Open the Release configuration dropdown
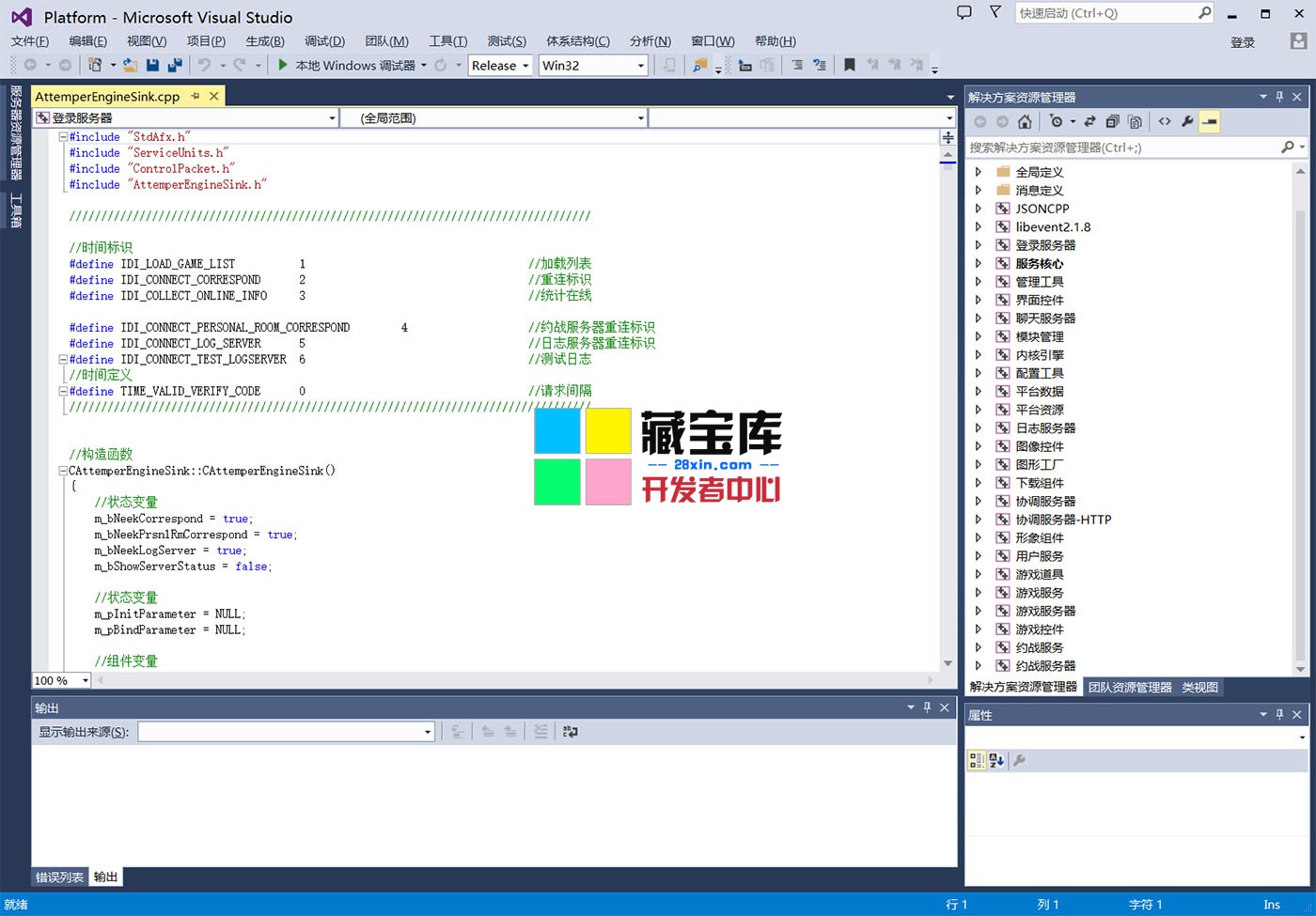This screenshot has width=1316, height=916. 525,66
